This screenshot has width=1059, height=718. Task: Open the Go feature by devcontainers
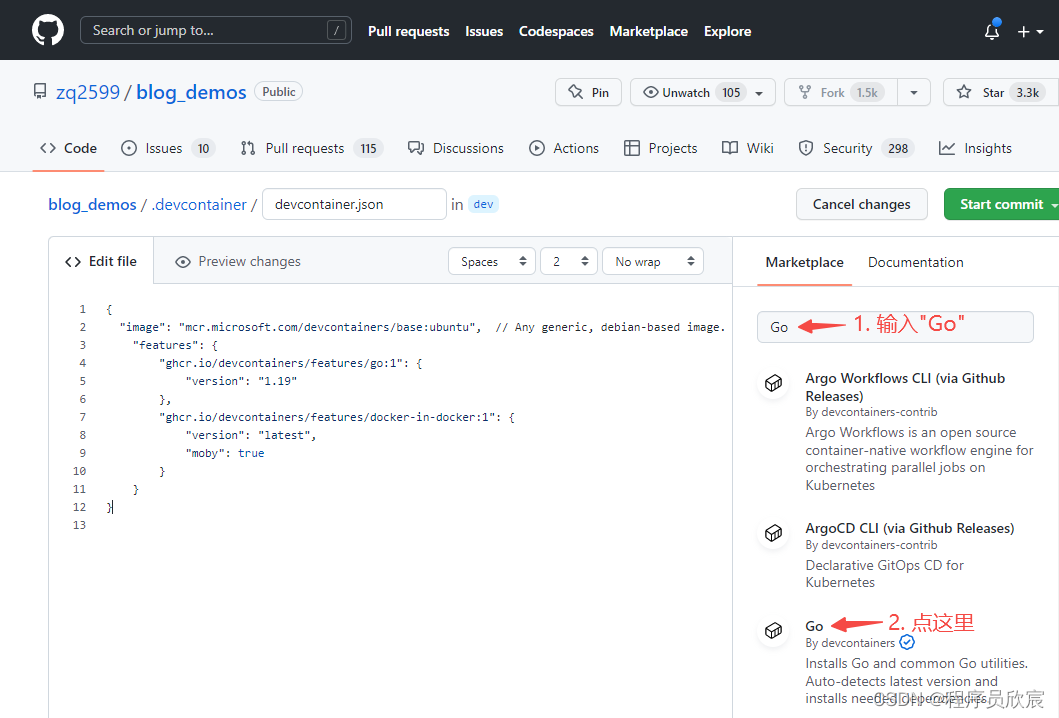click(x=814, y=626)
